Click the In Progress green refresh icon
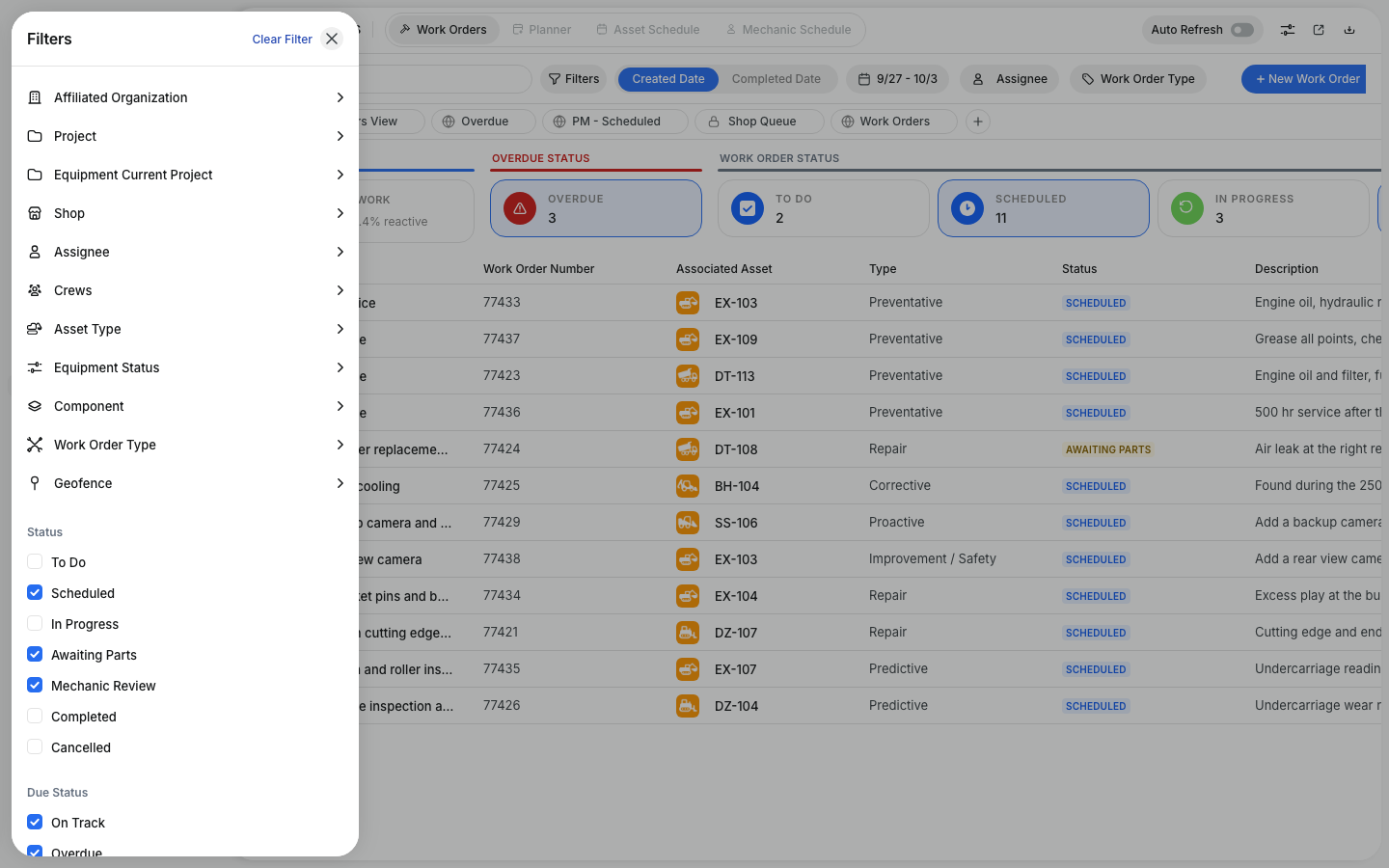1389x868 pixels. coord(1187,208)
